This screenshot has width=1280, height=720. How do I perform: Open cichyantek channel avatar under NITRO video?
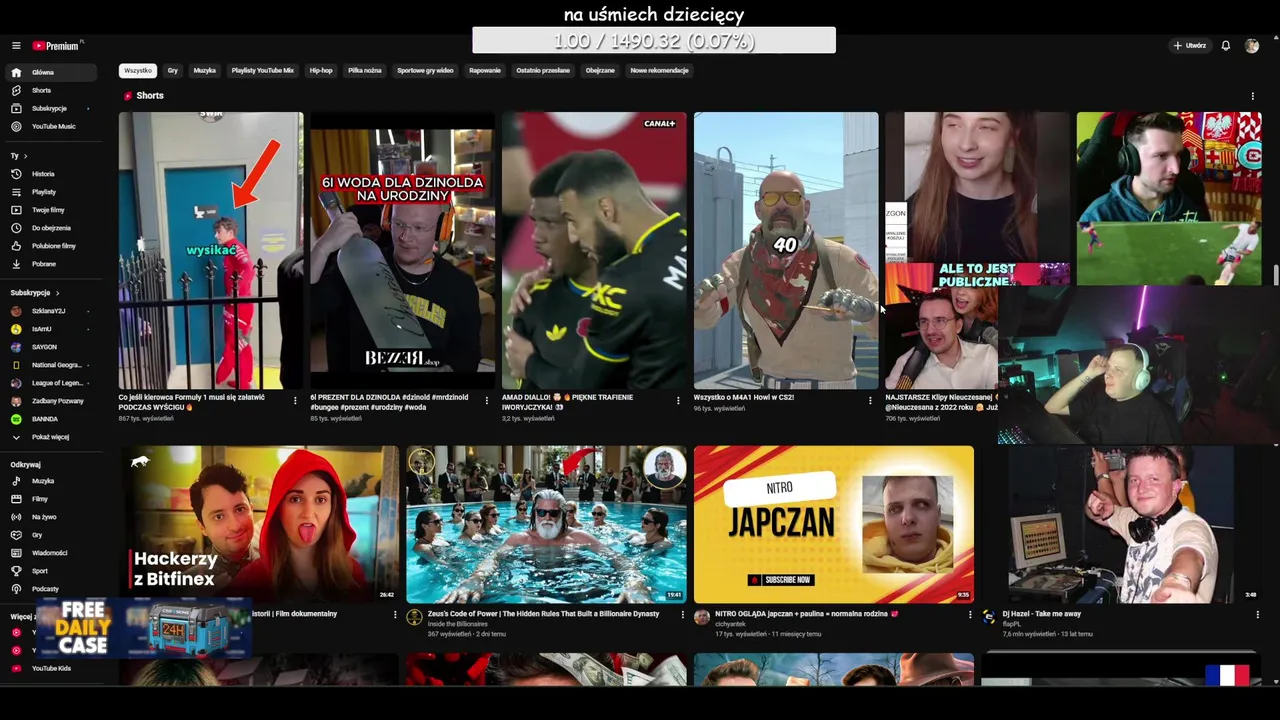[702, 618]
